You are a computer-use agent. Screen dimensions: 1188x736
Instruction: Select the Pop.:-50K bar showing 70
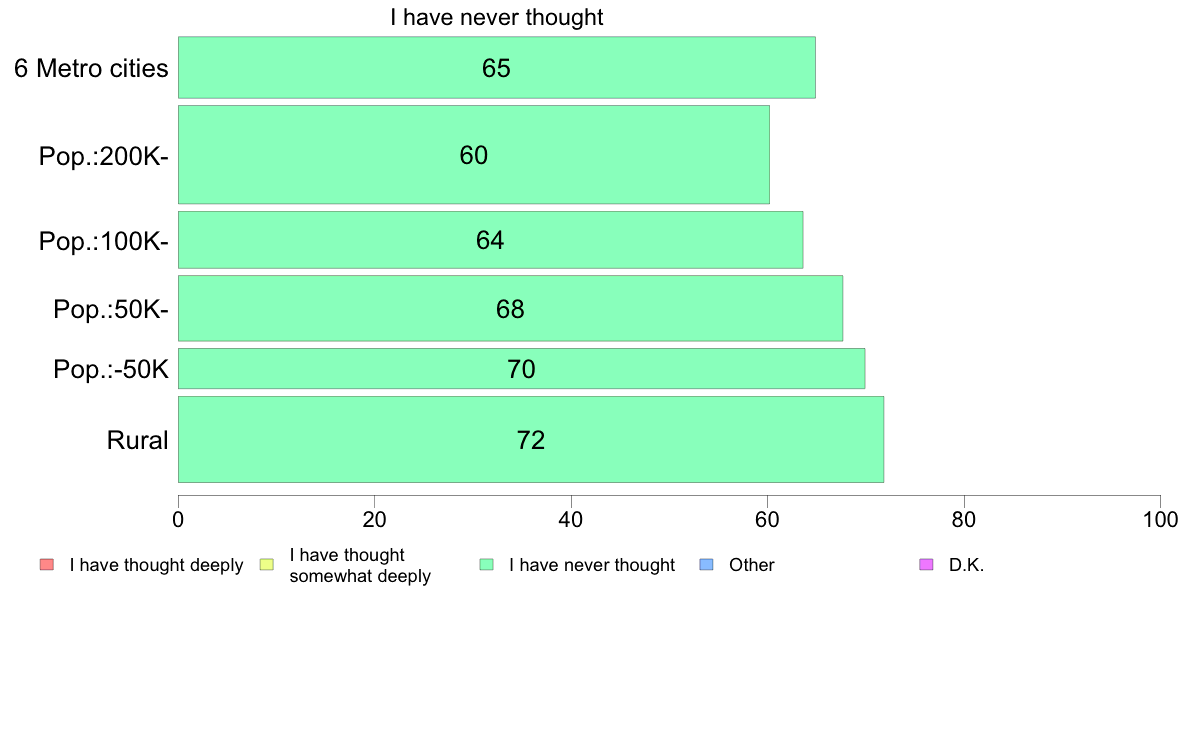521,368
